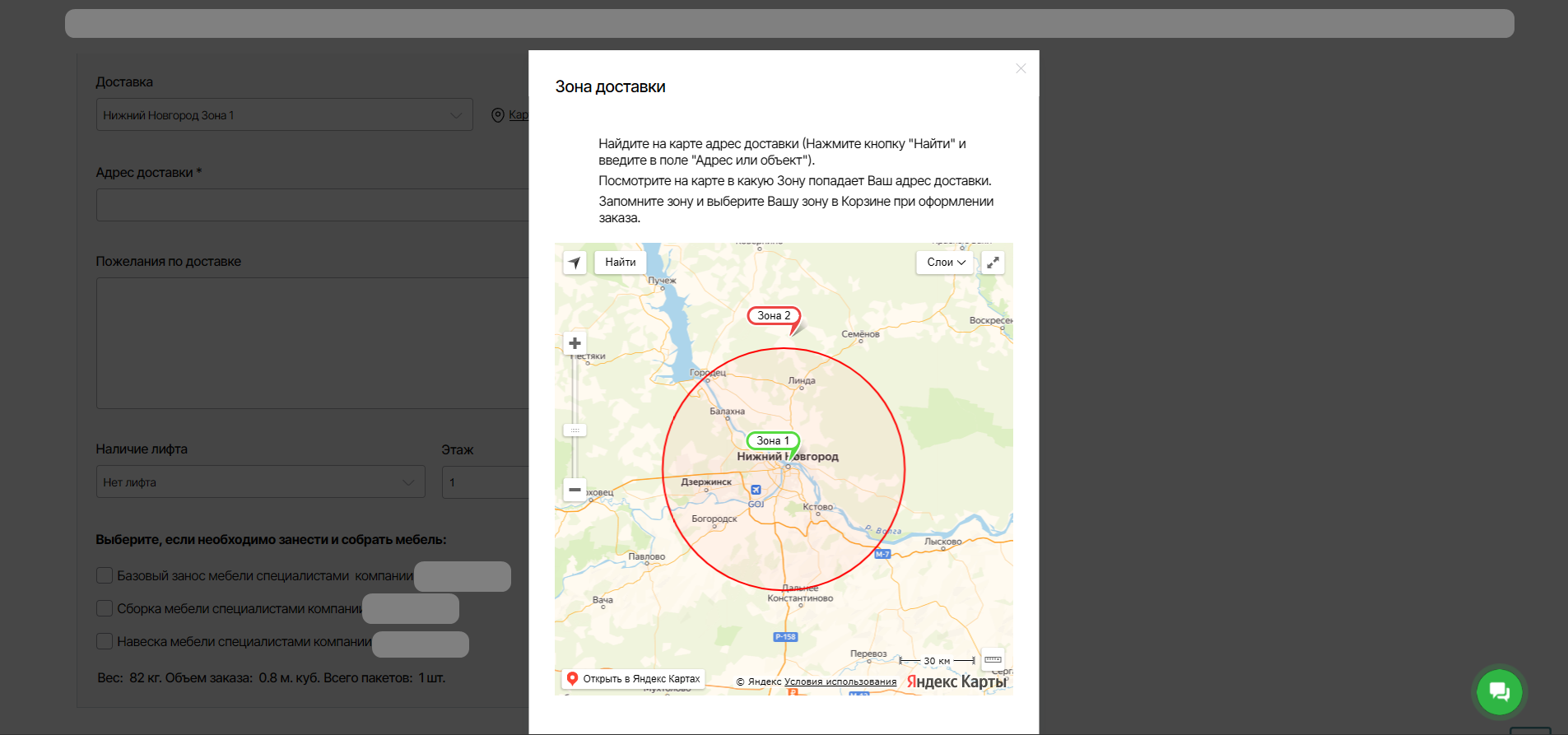
Task: Click the Дальнее Константиново label on the map
Action: click(800, 593)
